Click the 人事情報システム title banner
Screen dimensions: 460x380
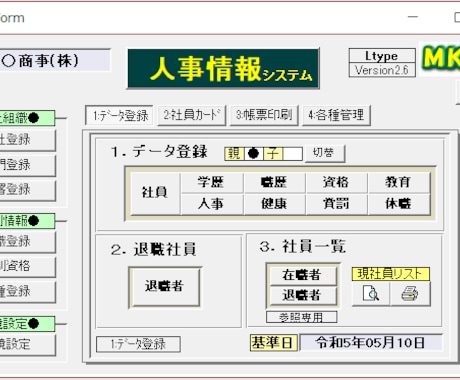click(x=223, y=69)
